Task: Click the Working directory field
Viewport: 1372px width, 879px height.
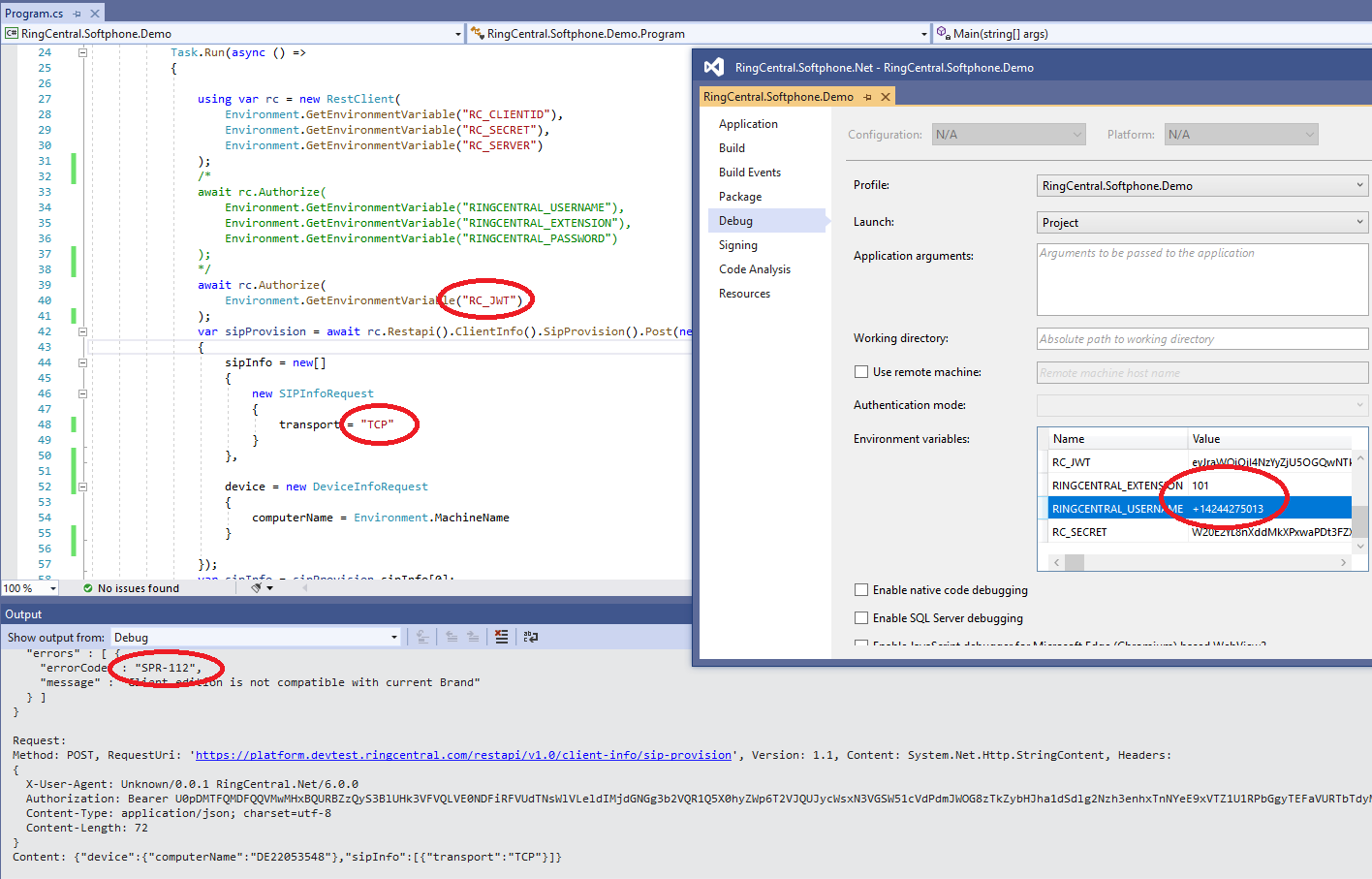Action: coord(1202,339)
